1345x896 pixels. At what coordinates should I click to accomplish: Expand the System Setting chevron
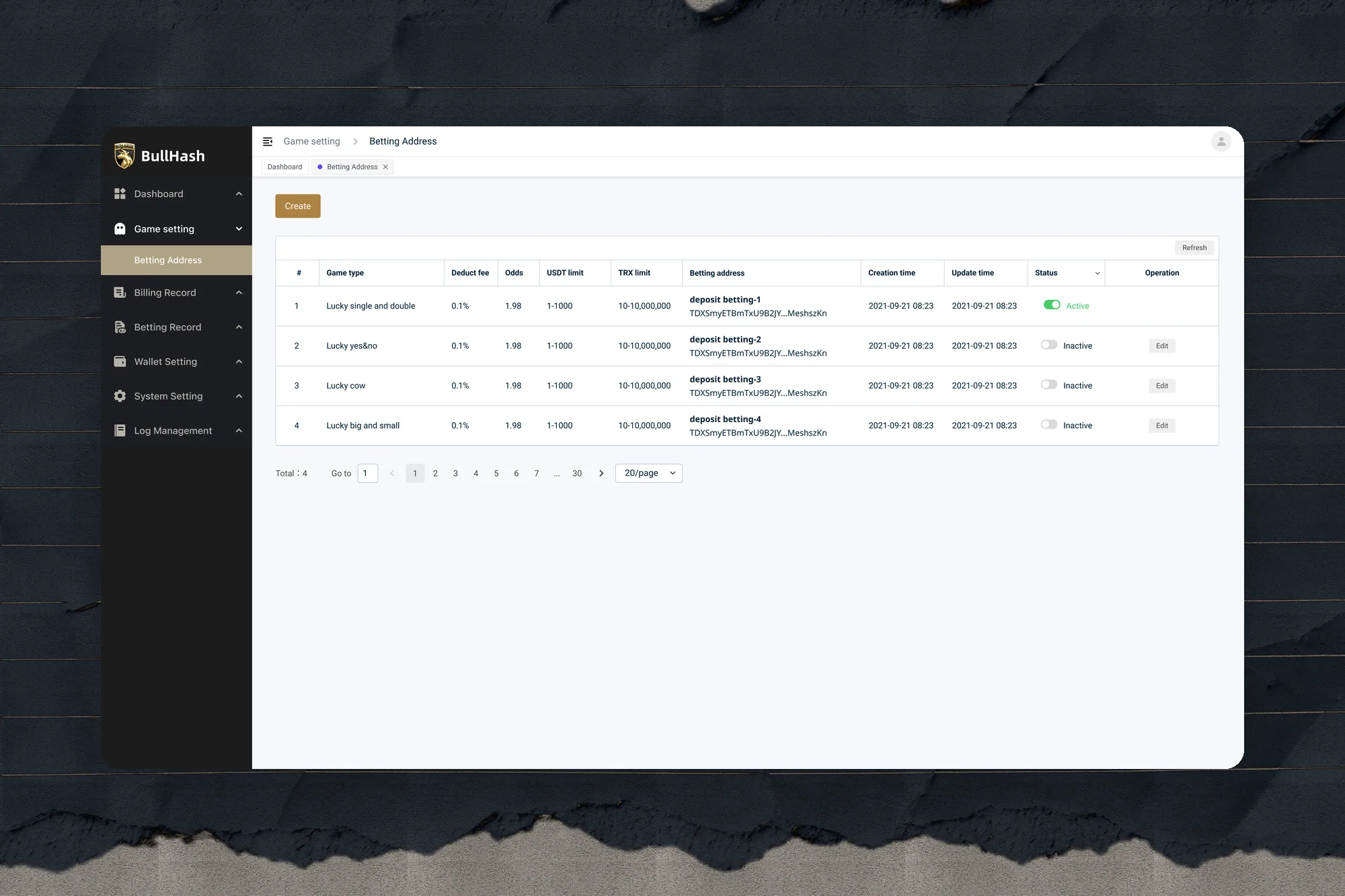[239, 396]
